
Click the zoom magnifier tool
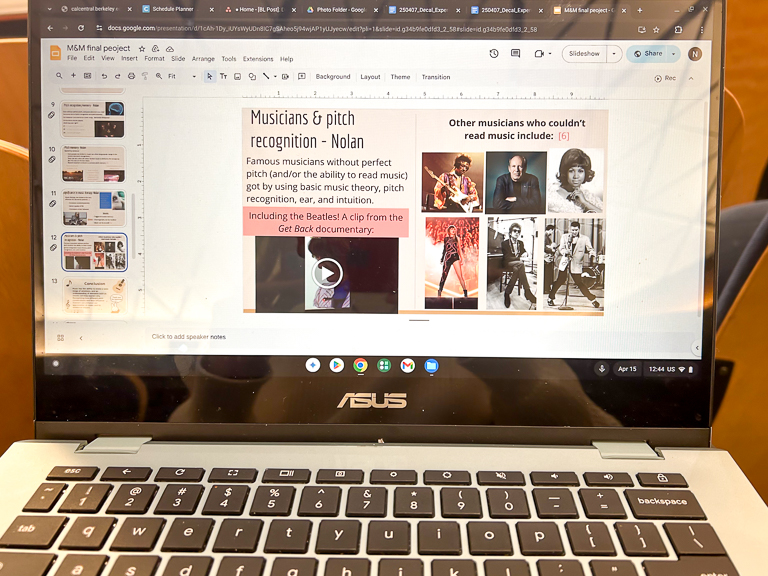point(159,76)
